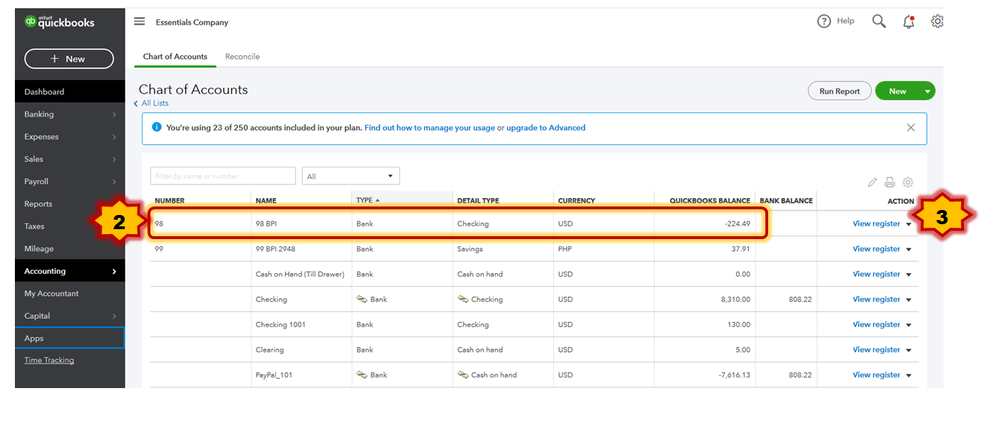Sort by the NAME column header

[265, 200]
